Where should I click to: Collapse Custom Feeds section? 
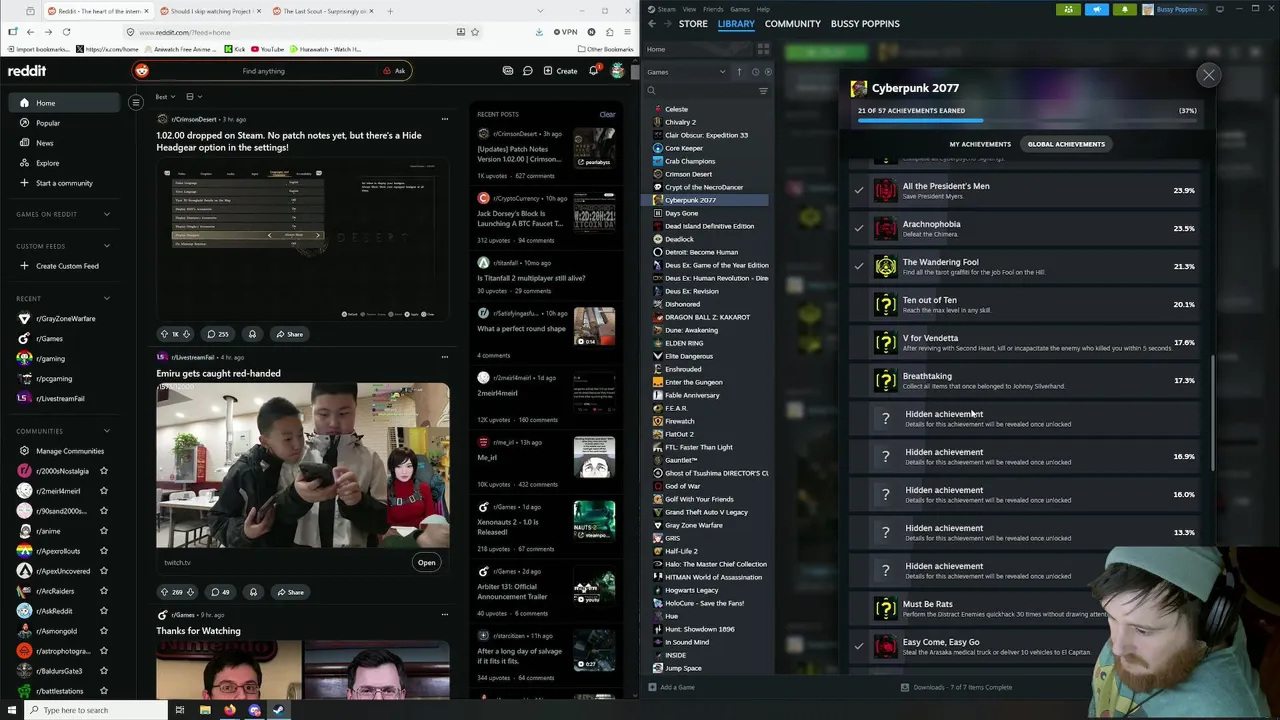point(107,246)
